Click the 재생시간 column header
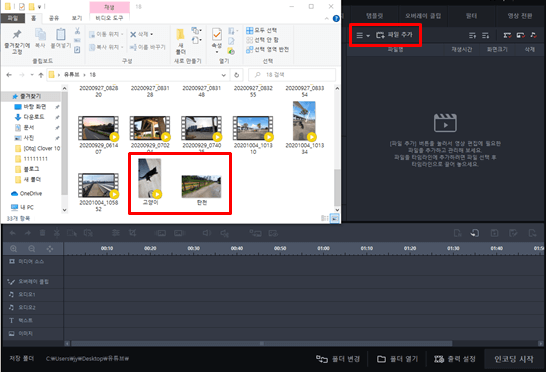The image size is (546, 372). (x=461, y=49)
